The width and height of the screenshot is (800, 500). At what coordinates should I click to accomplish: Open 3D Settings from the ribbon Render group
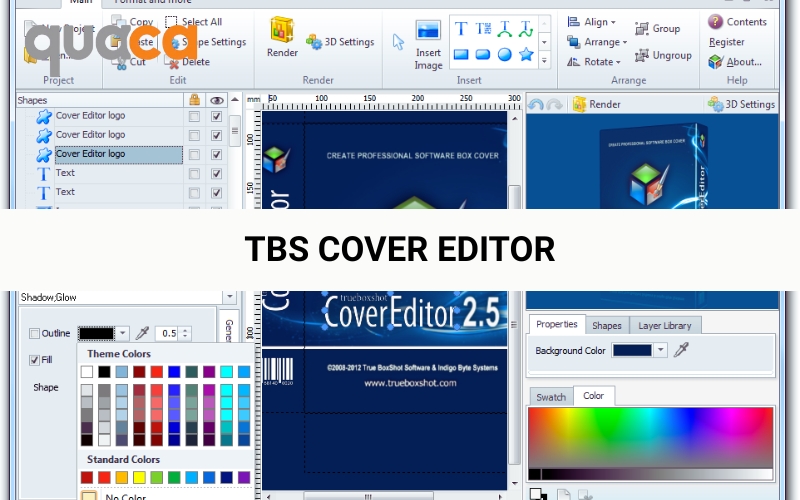pos(340,42)
